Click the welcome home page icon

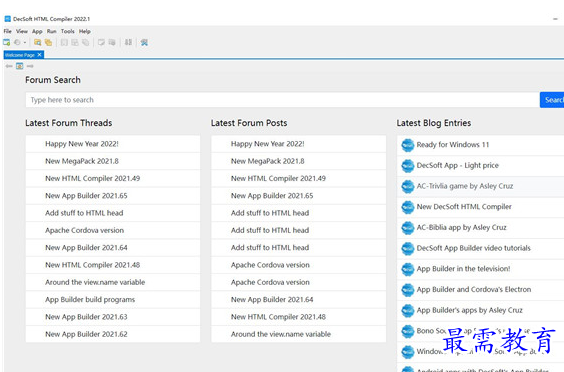point(19,66)
